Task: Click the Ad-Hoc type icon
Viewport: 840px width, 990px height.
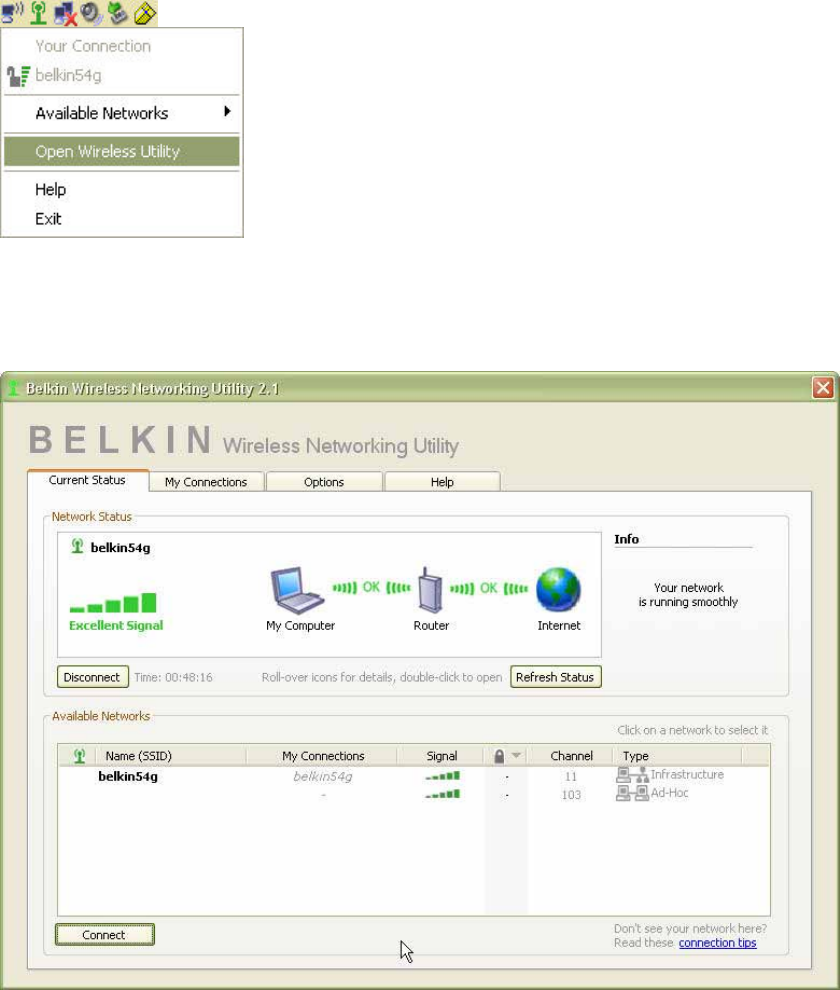Action: point(632,793)
